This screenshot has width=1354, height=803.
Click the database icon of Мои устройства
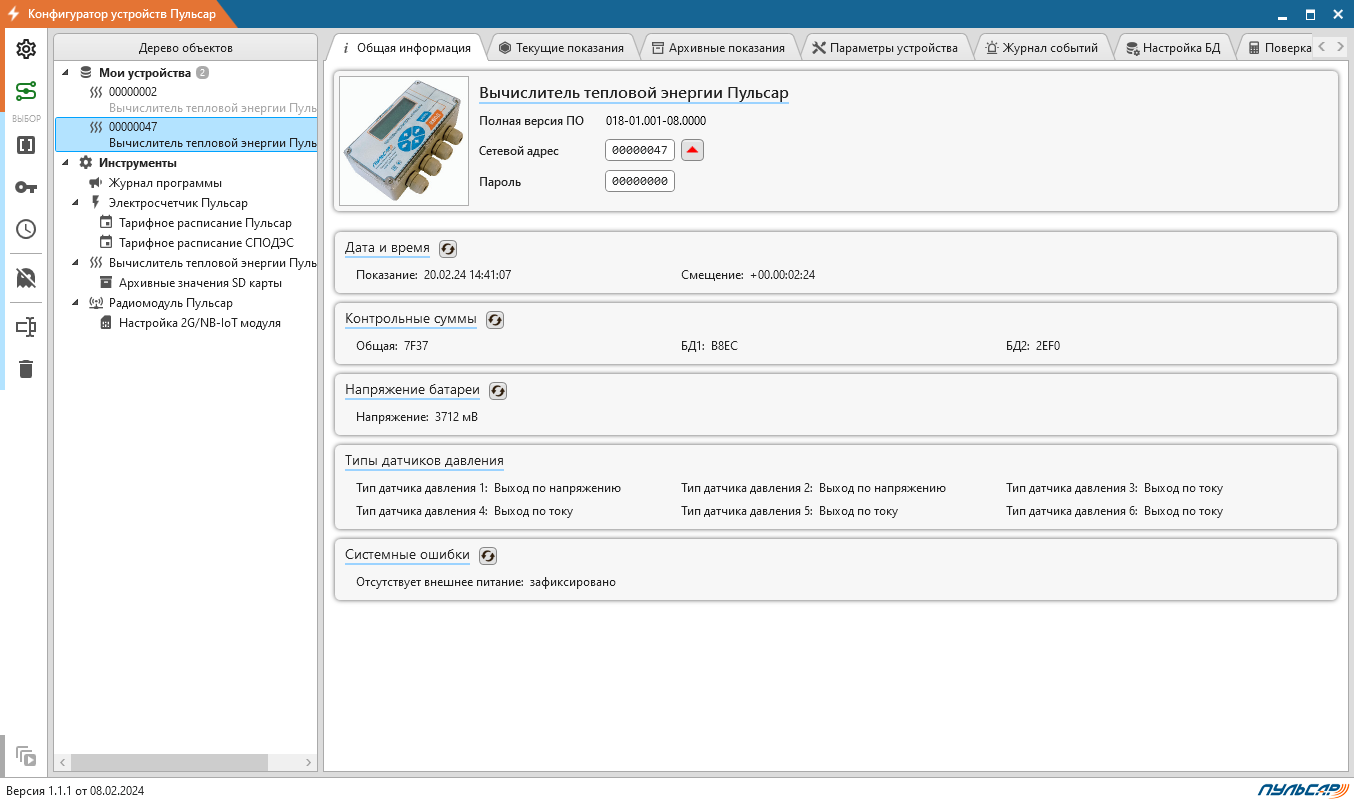point(86,73)
